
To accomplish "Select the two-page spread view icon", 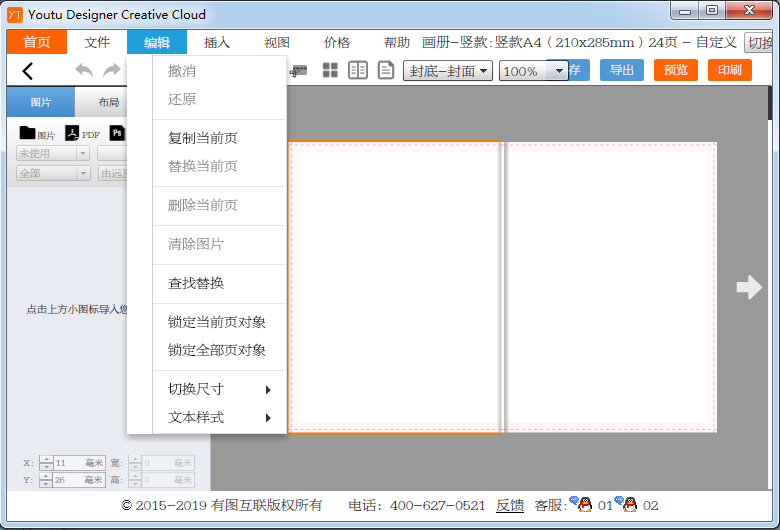I will click(x=358, y=71).
